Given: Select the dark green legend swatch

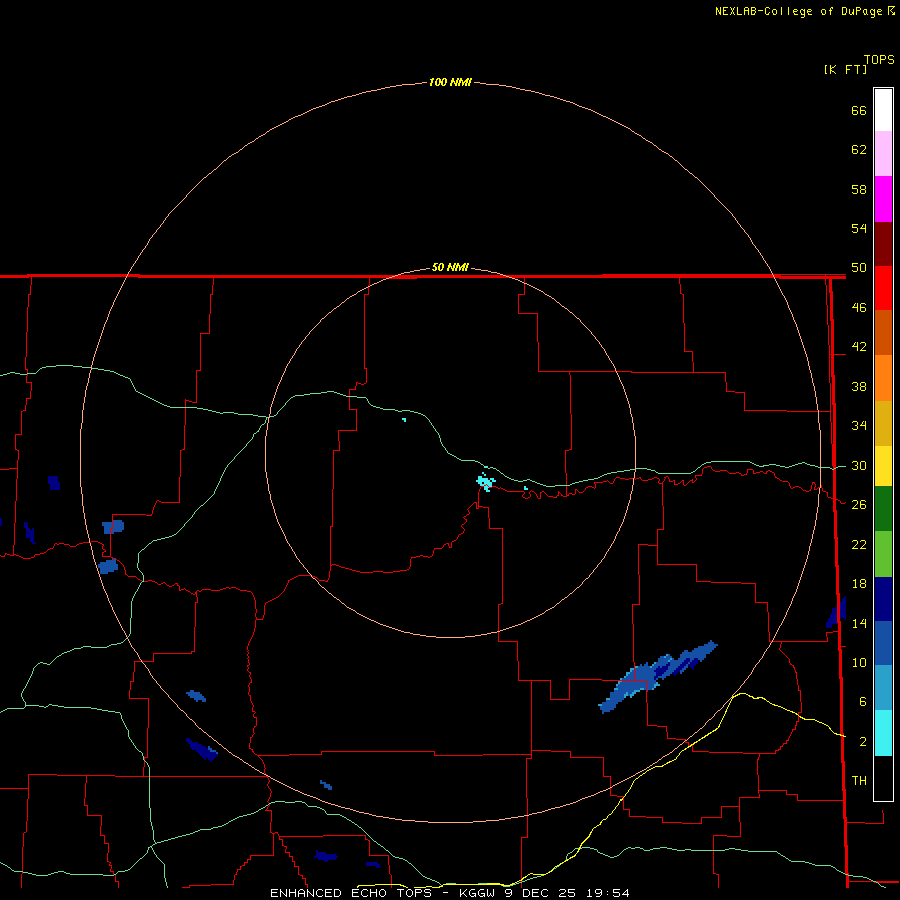Looking at the screenshot, I should (x=883, y=509).
